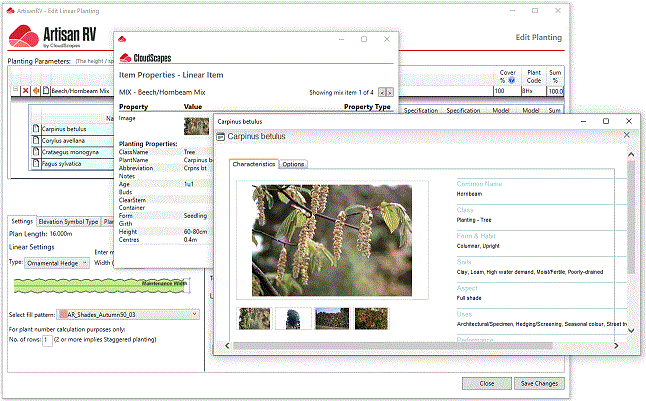Click the red X delete icon in mix row

(25, 91)
